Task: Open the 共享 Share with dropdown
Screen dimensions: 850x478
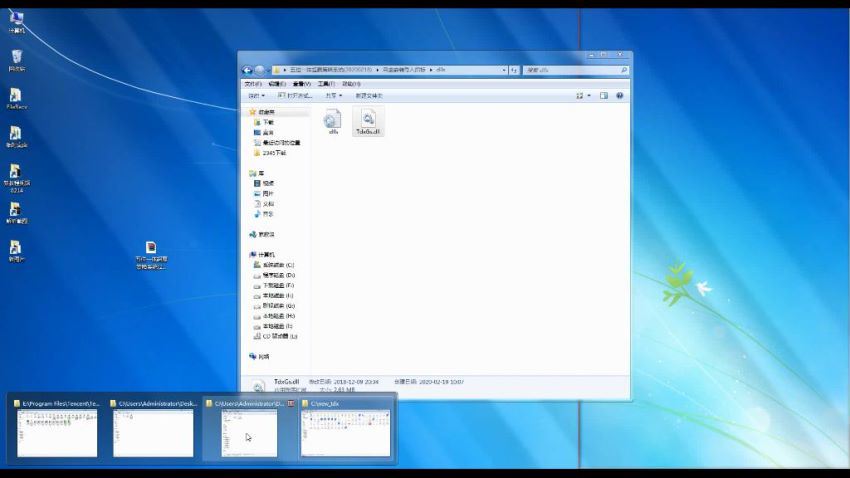Action: (x=333, y=96)
